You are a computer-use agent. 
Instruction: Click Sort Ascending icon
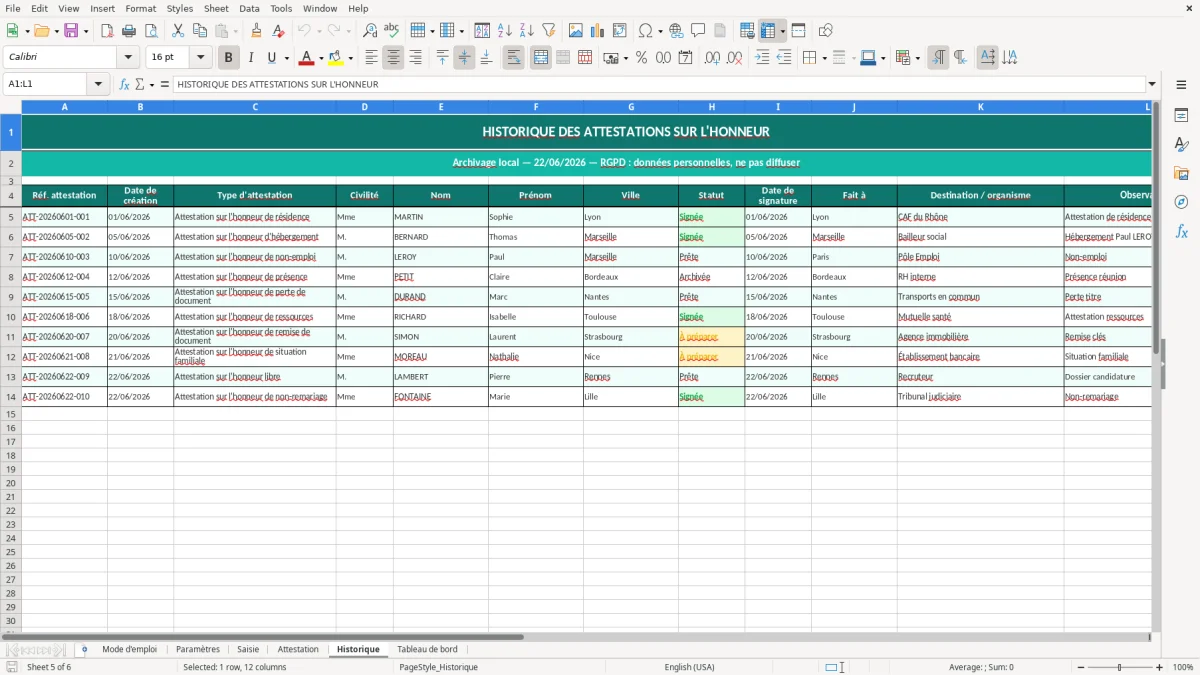[x=504, y=31]
